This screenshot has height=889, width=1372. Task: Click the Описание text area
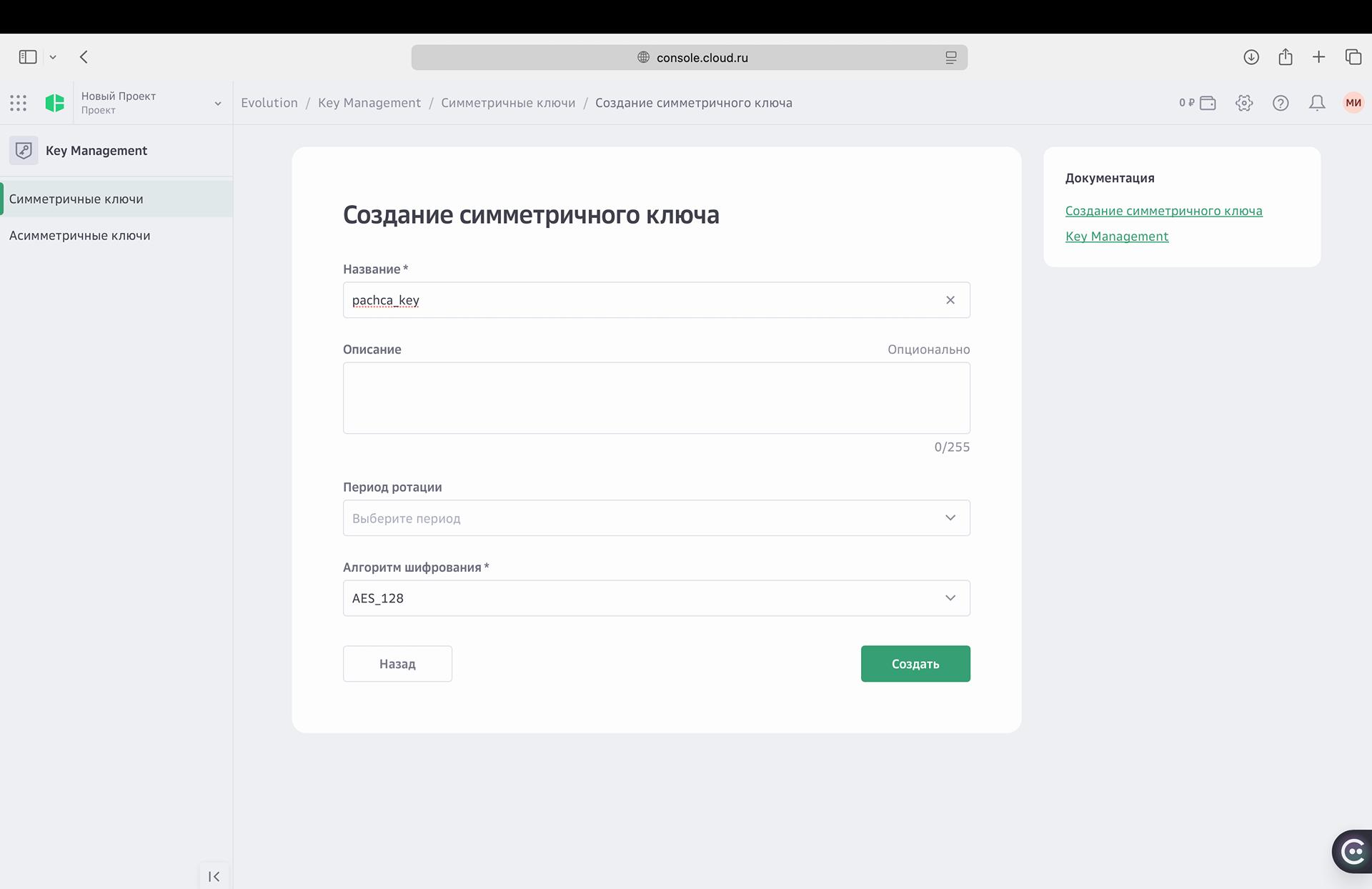pos(656,398)
